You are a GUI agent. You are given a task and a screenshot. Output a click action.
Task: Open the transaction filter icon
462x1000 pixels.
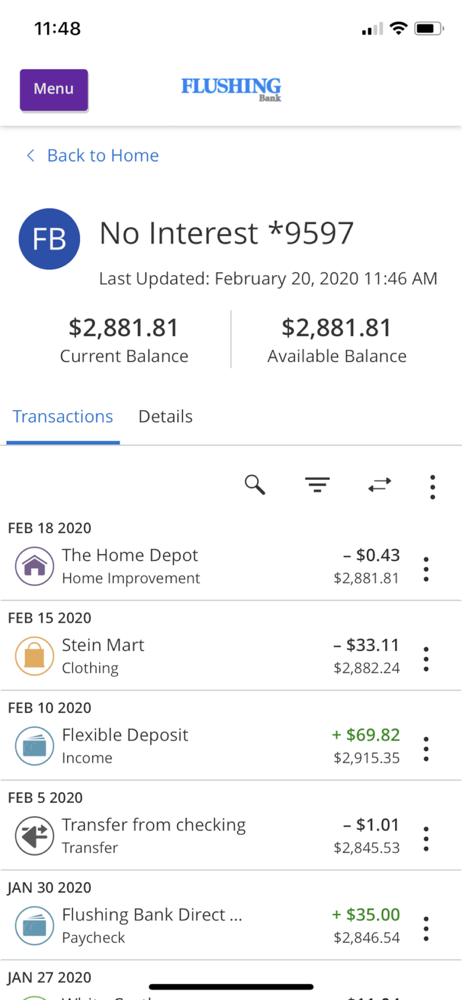(317, 486)
